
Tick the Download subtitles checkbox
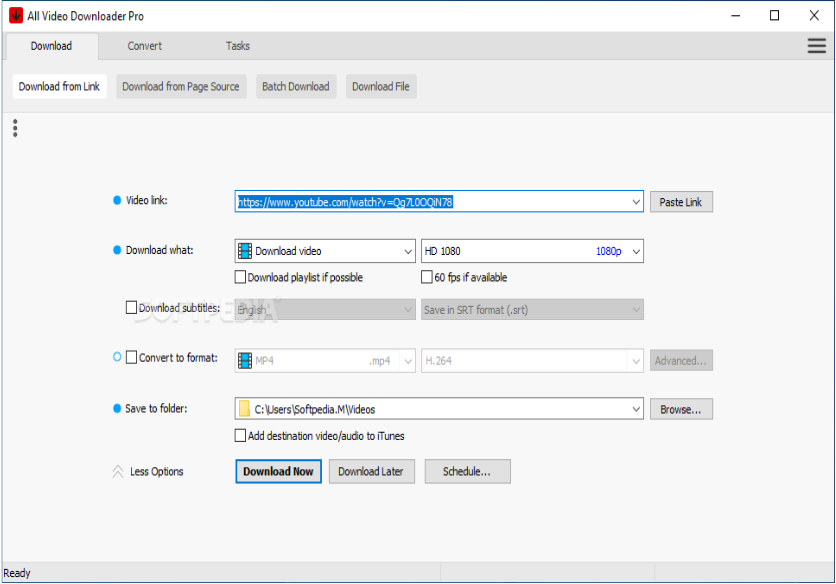tap(131, 308)
